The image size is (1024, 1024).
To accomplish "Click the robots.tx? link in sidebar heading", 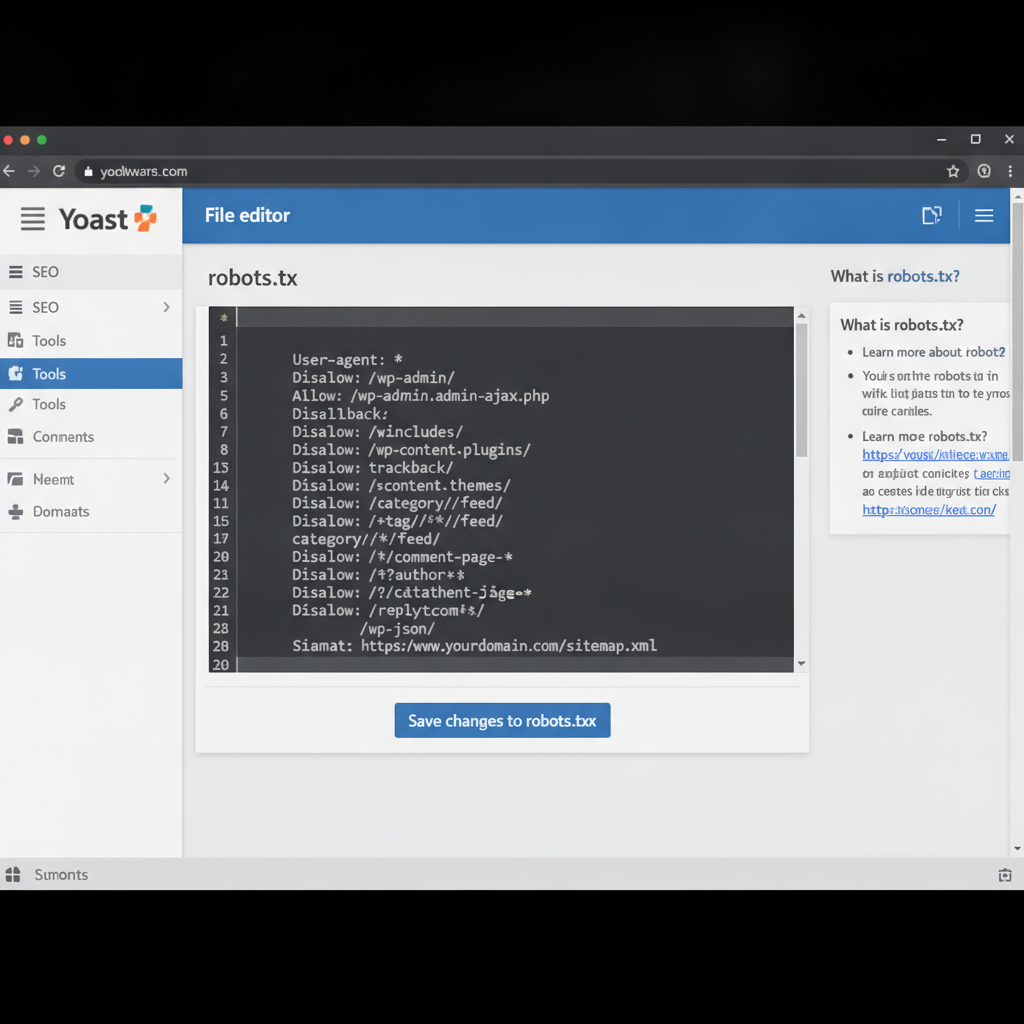I will pyautogui.click(x=923, y=276).
